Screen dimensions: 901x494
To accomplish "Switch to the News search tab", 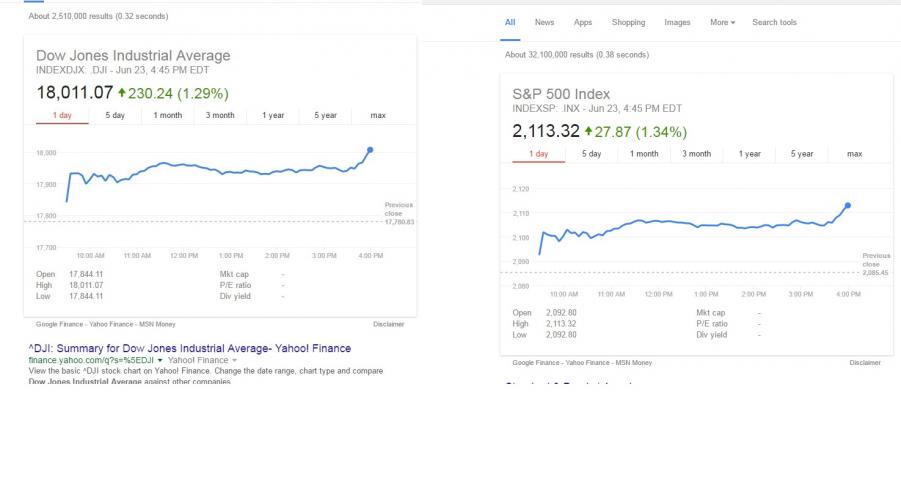I will (544, 22).
